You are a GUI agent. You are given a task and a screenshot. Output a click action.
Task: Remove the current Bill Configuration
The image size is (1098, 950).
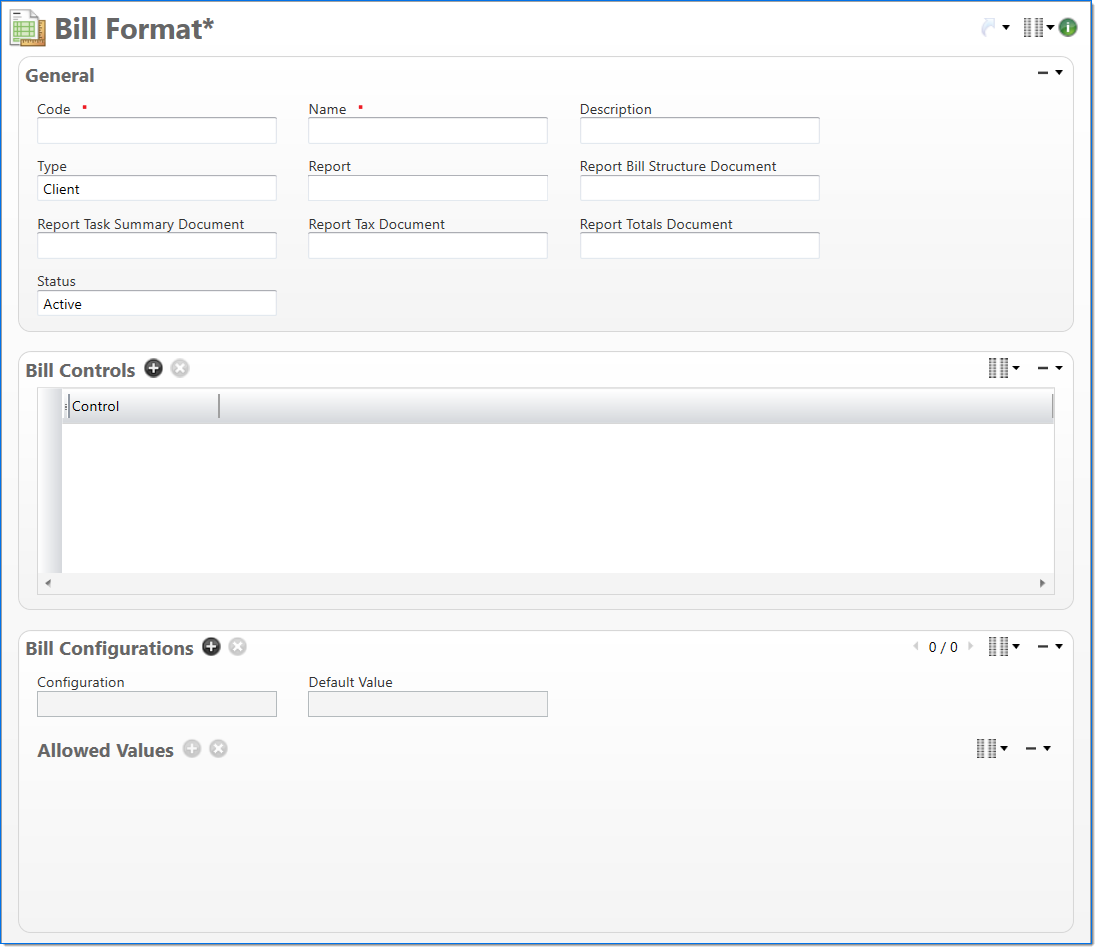click(237, 647)
